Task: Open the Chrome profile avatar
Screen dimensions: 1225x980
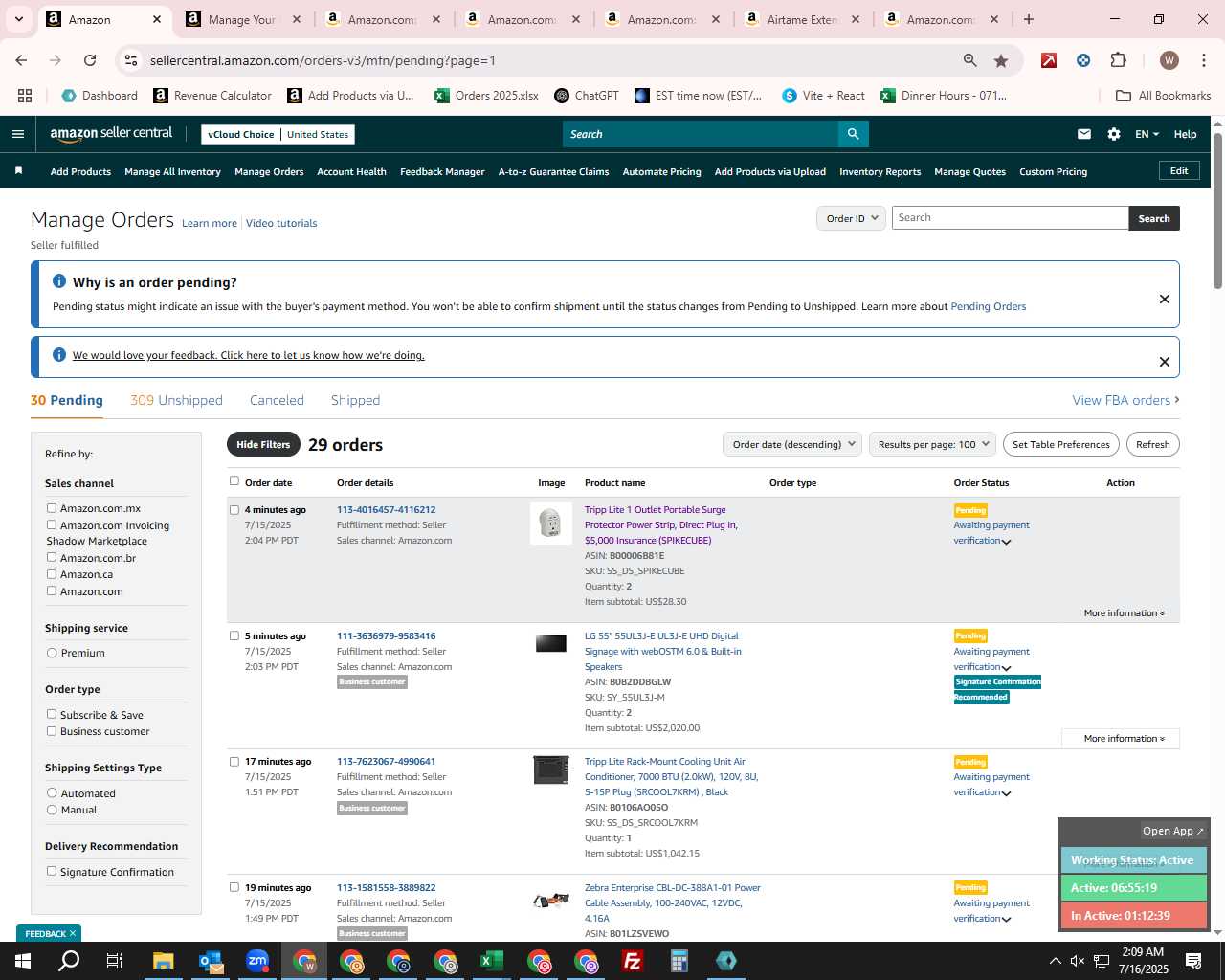Action: [x=1169, y=60]
